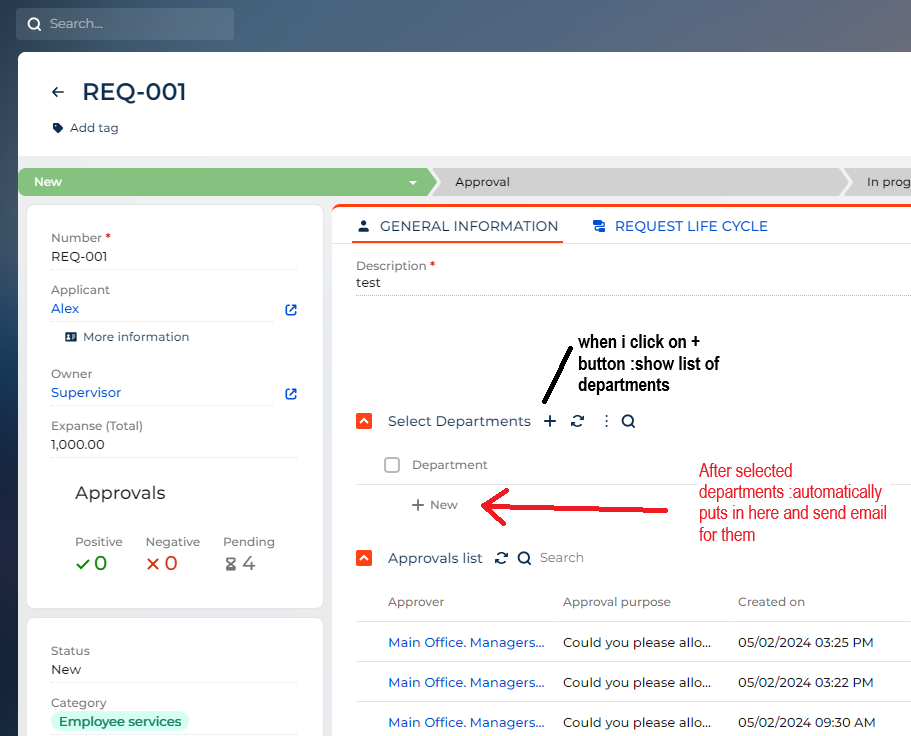
Task: Refresh the Approvals list
Action: pos(501,558)
